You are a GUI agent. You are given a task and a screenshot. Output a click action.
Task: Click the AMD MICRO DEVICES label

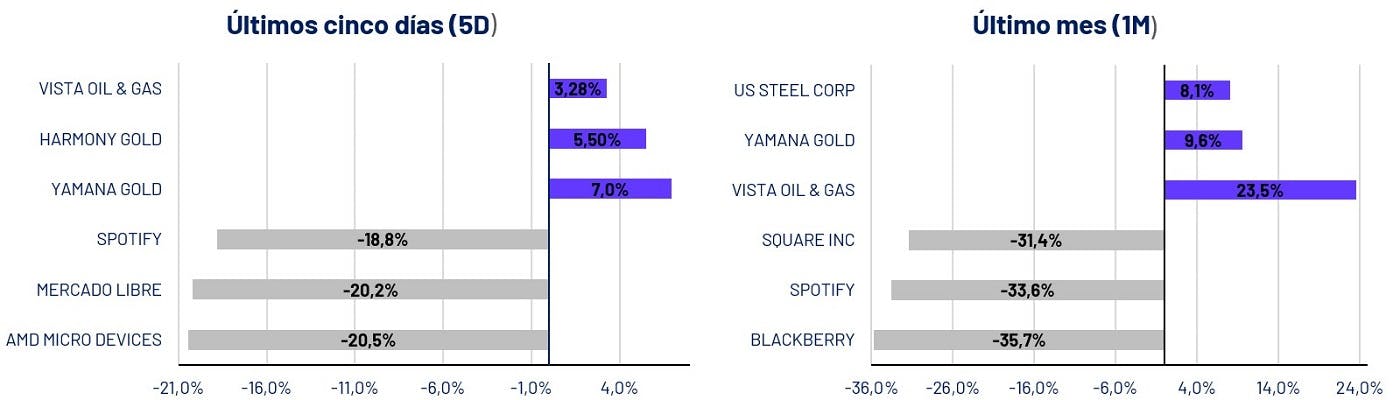[x=84, y=340]
